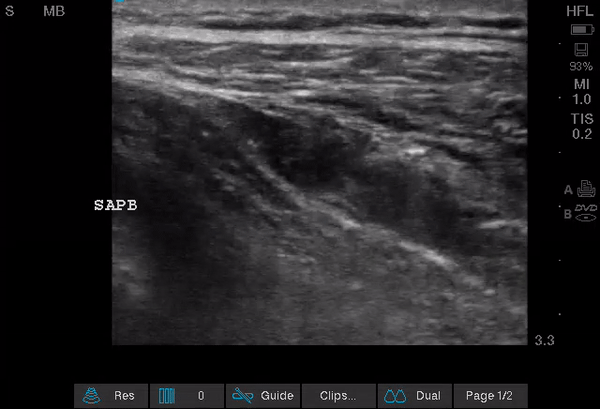Viewport: 600px width, 409px height.
Task: Go to Page 1/2 of controls
Action: pyautogui.click(x=491, y=396)
